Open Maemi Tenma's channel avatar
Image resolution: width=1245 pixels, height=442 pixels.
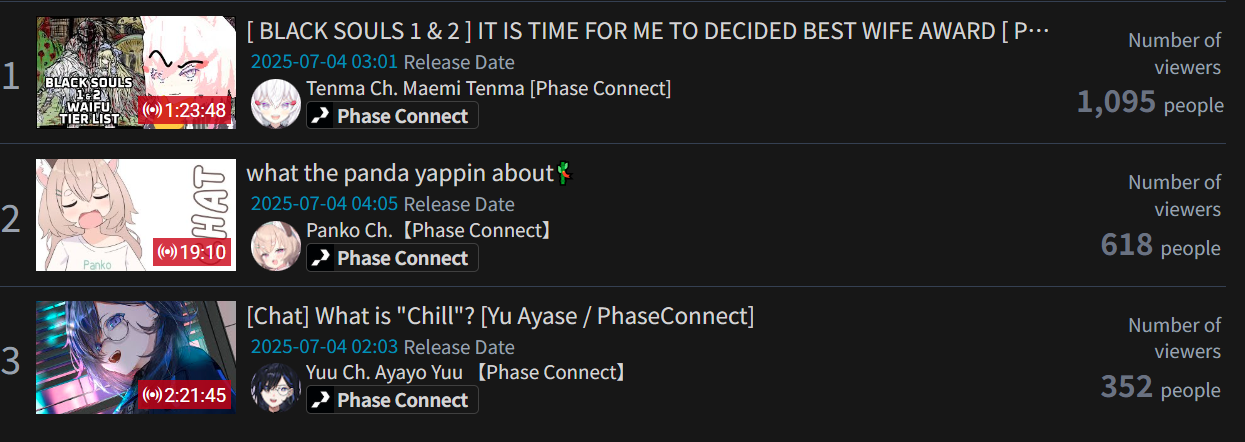click(x=275, y=104)
